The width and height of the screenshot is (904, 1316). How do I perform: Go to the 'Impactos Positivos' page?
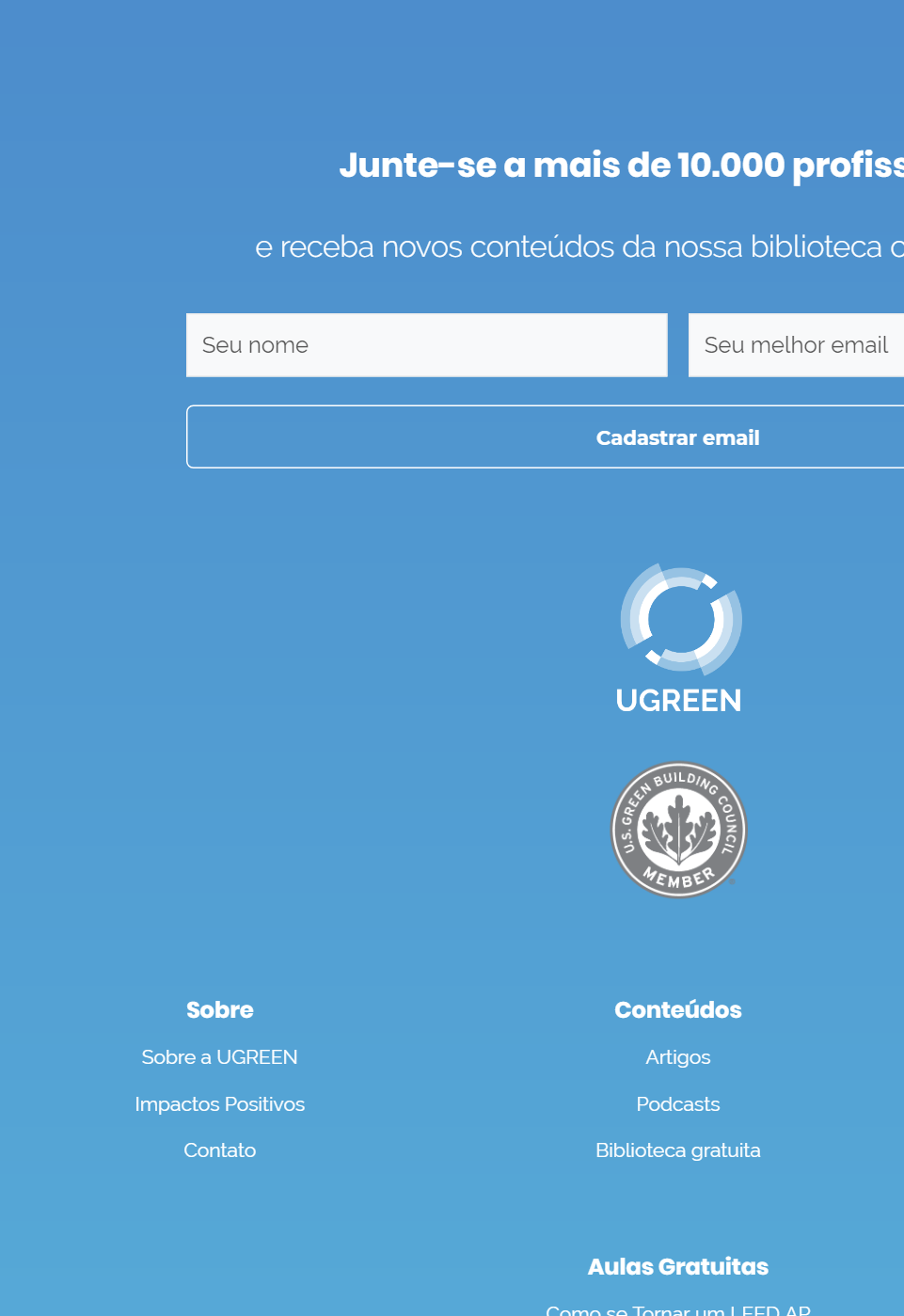pyautogui.click(x=219, y=1104)
